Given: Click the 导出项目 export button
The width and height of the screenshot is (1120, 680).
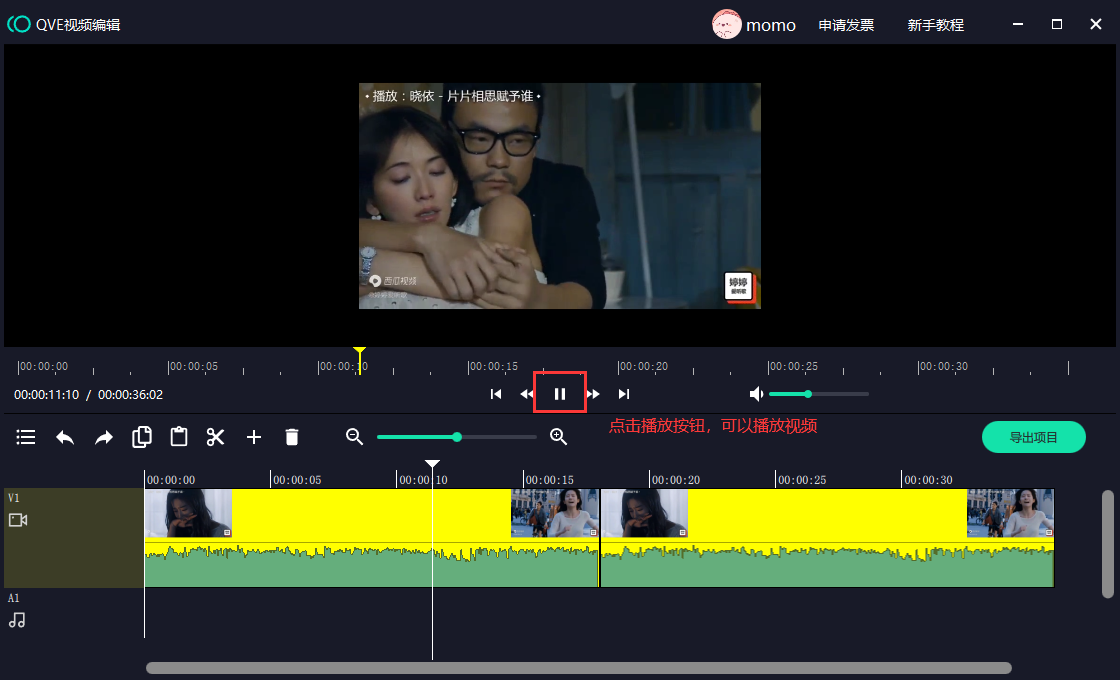Looking at the screenshot, I should 1033,437.
